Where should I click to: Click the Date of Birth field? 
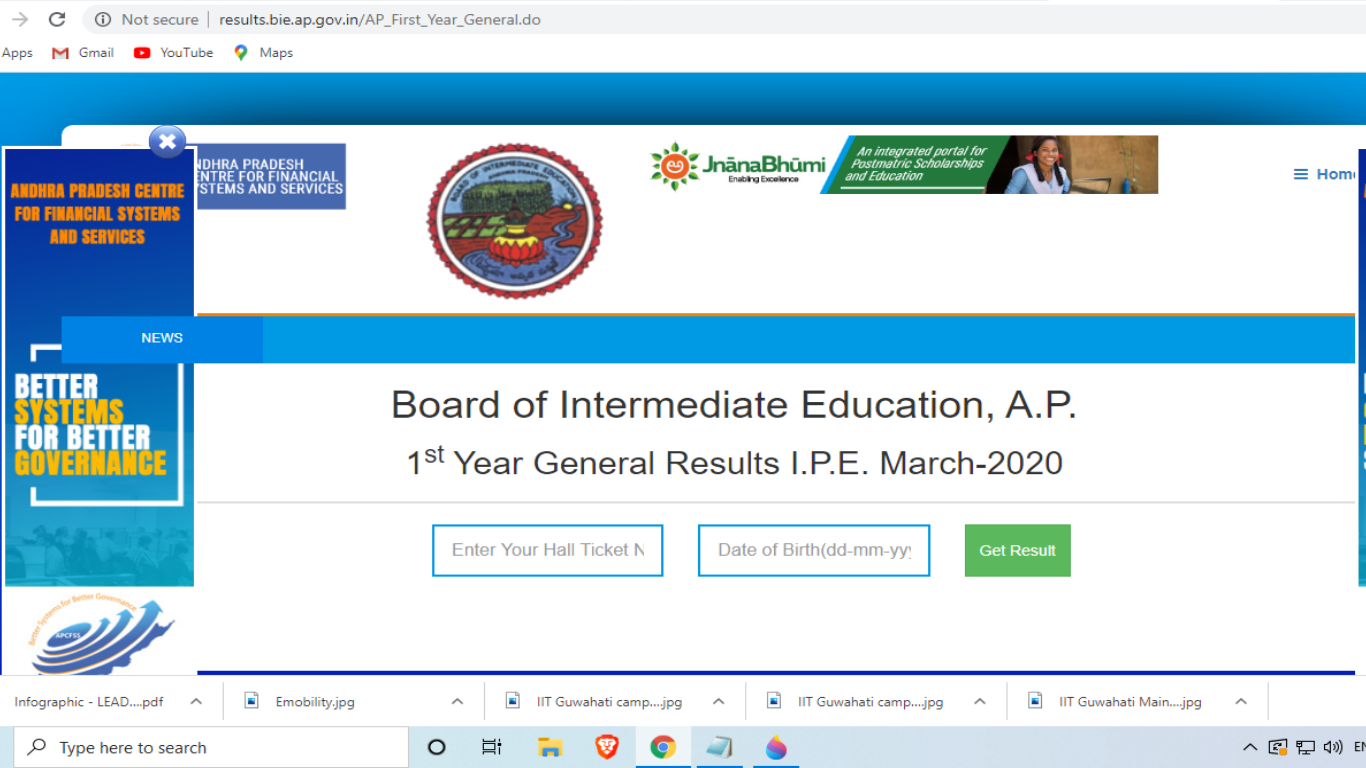pos(813,550)
